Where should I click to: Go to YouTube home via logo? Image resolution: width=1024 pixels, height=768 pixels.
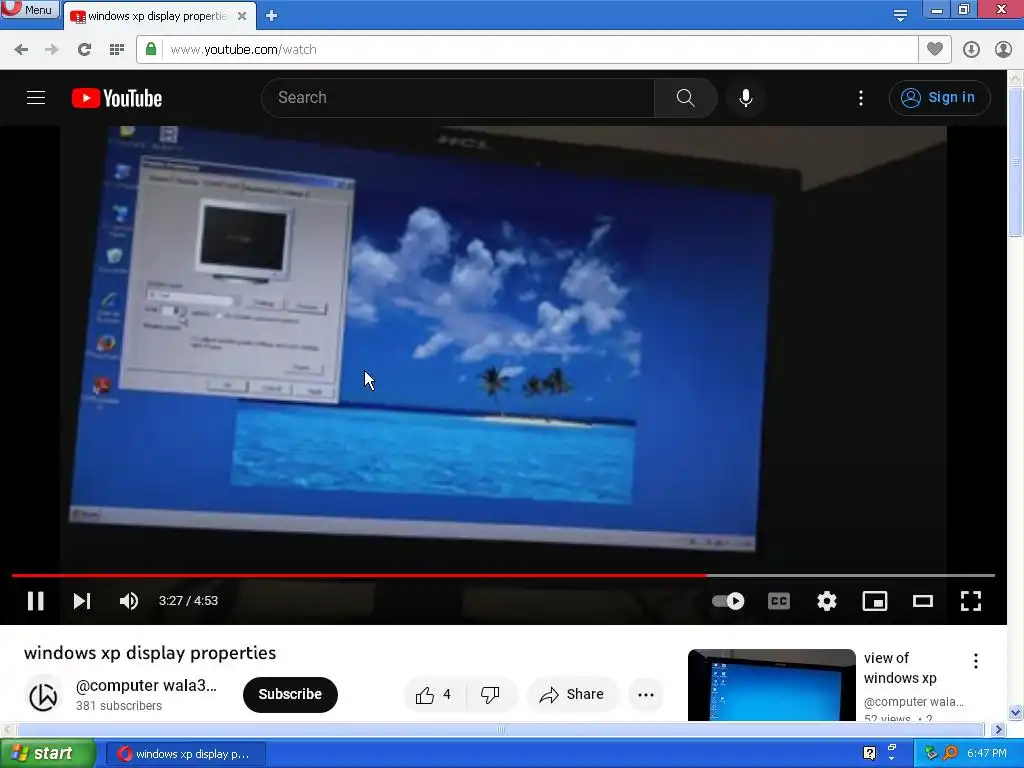click(117, 98)
